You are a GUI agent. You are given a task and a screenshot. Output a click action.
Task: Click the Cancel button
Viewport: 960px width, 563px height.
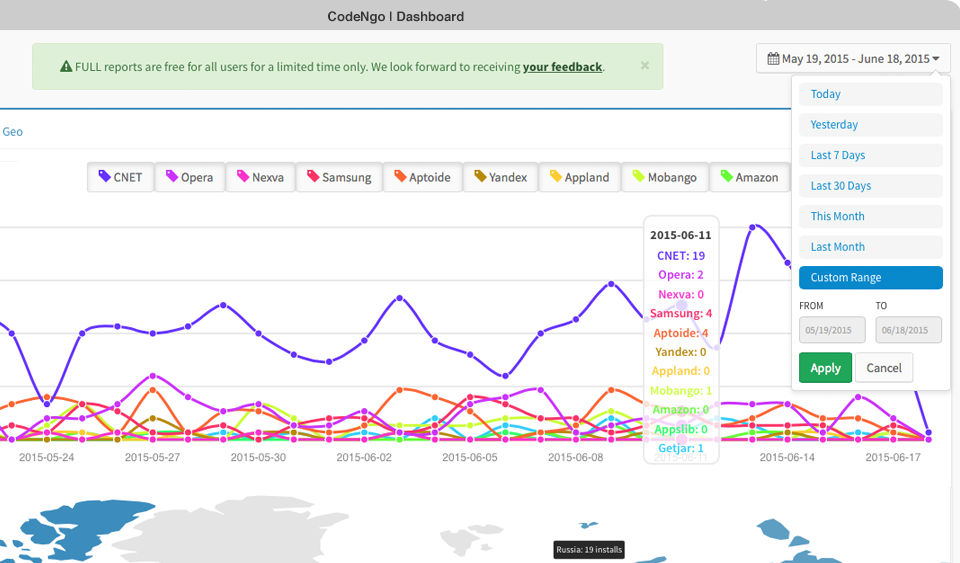(x=883, y=368)
